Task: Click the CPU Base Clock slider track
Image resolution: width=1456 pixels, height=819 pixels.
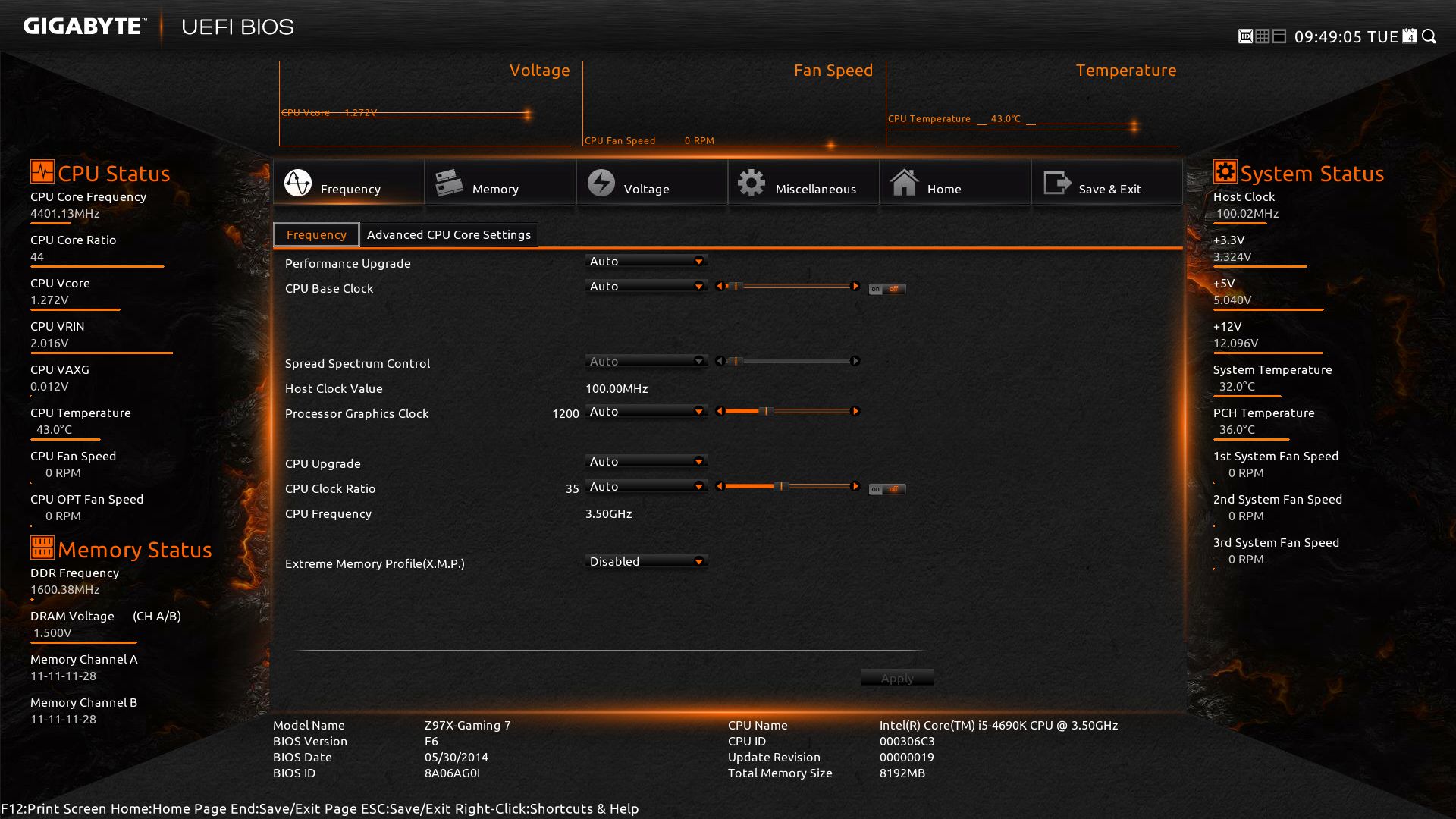Action: point(787,286)
